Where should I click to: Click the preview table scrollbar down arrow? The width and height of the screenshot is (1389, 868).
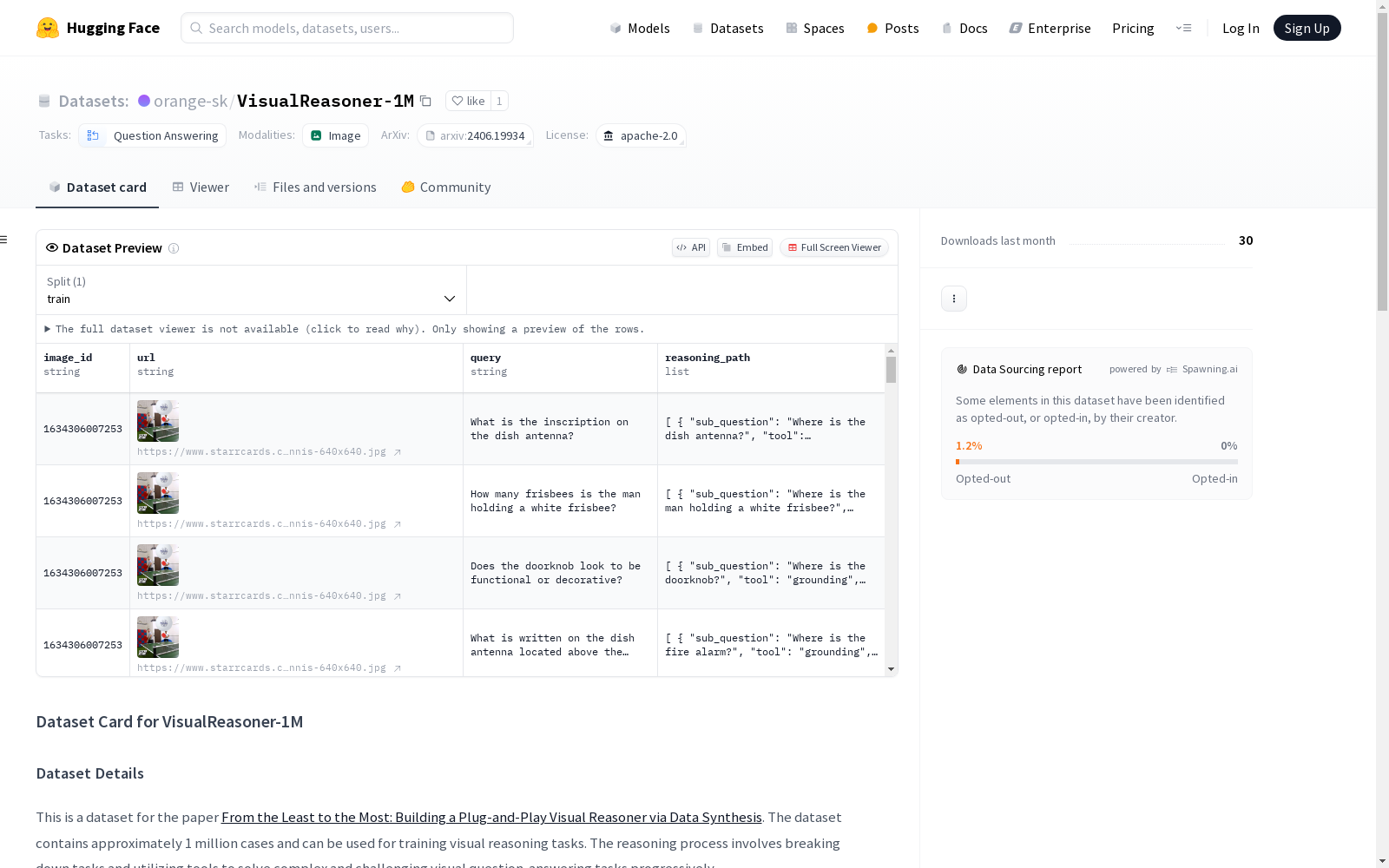891,669
